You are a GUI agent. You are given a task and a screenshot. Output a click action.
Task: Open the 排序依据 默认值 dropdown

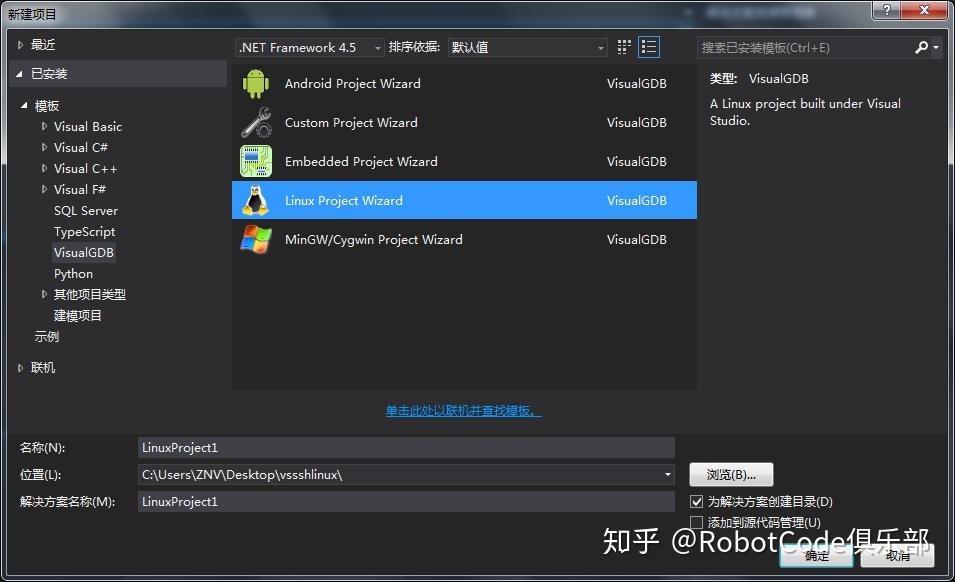point(601,47)
